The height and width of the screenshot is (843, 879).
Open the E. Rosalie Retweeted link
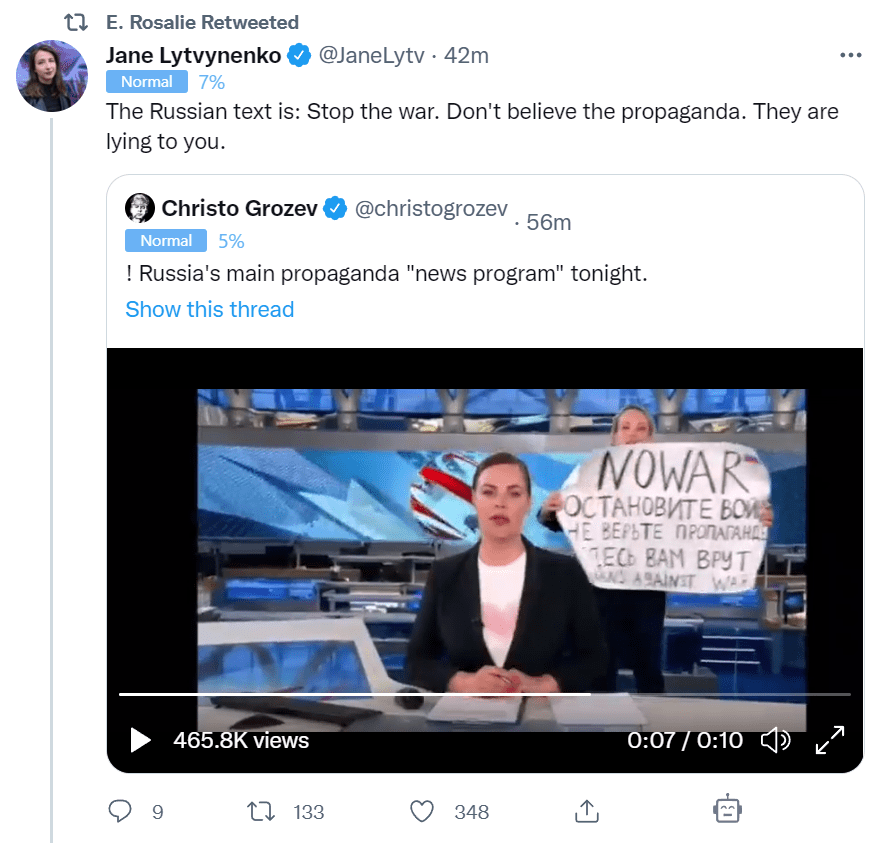[201, 22]
